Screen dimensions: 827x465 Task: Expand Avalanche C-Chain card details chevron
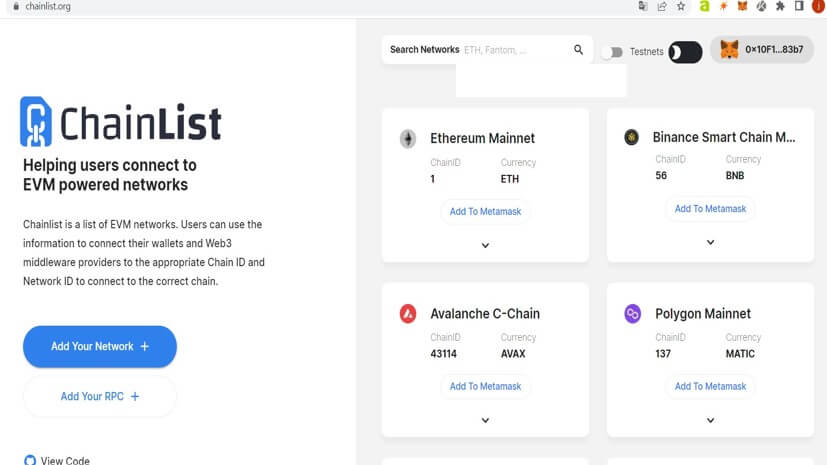(x=485, y=420)
